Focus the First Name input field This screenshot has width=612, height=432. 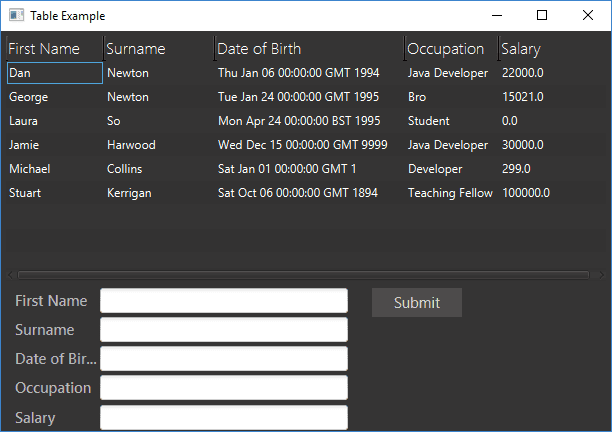tap(223, 301)
